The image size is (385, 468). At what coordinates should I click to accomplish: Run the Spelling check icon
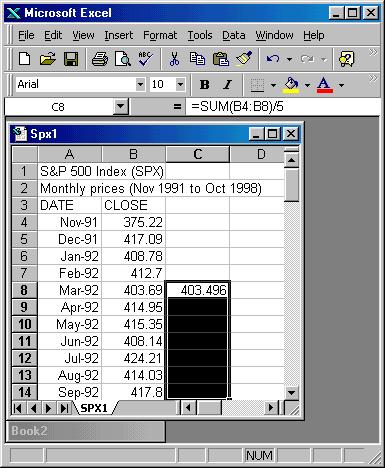click(146, 59)
